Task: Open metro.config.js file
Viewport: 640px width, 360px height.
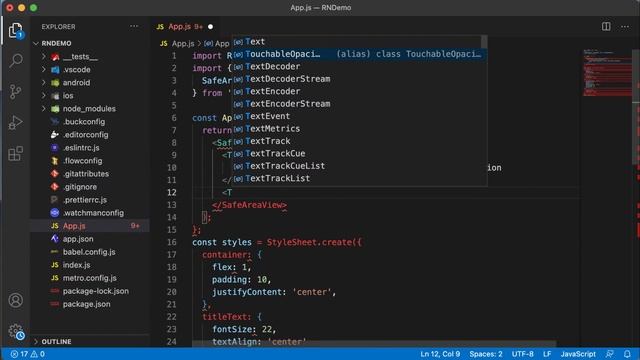Action: click(90, 278)
